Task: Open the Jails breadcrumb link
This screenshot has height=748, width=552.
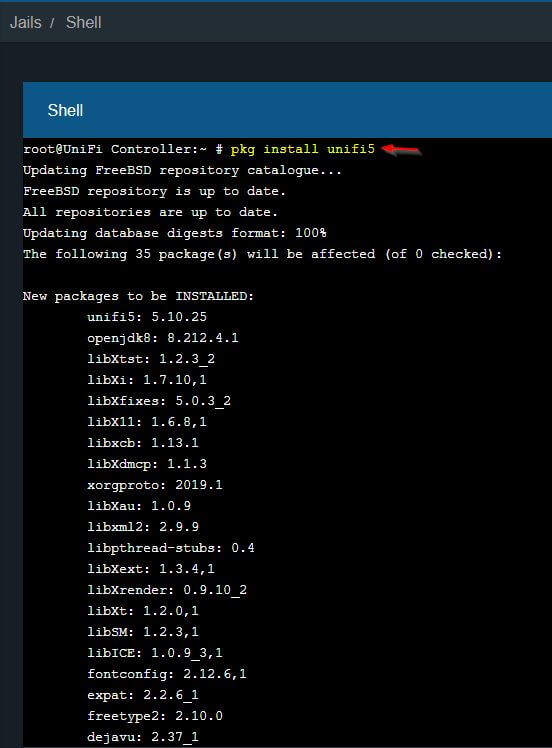Action: 25,22
